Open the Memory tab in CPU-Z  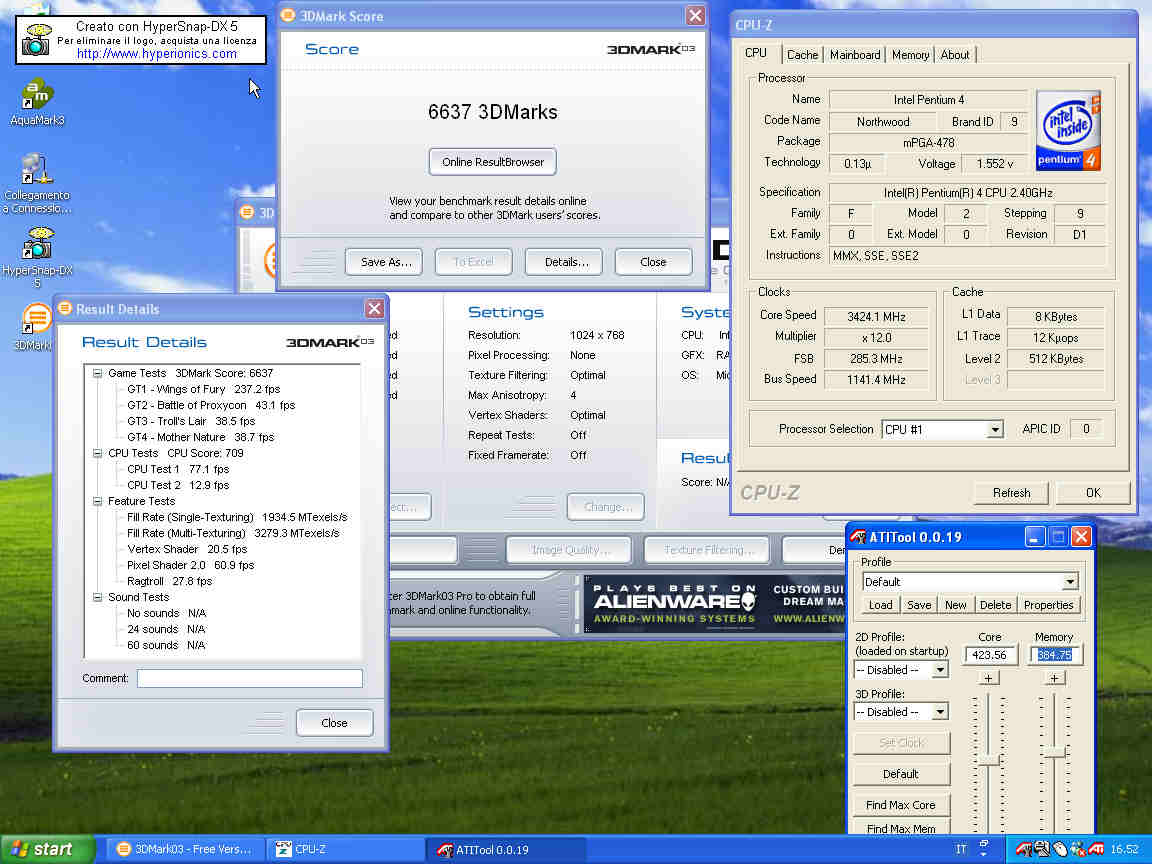[x=910, y=55]
